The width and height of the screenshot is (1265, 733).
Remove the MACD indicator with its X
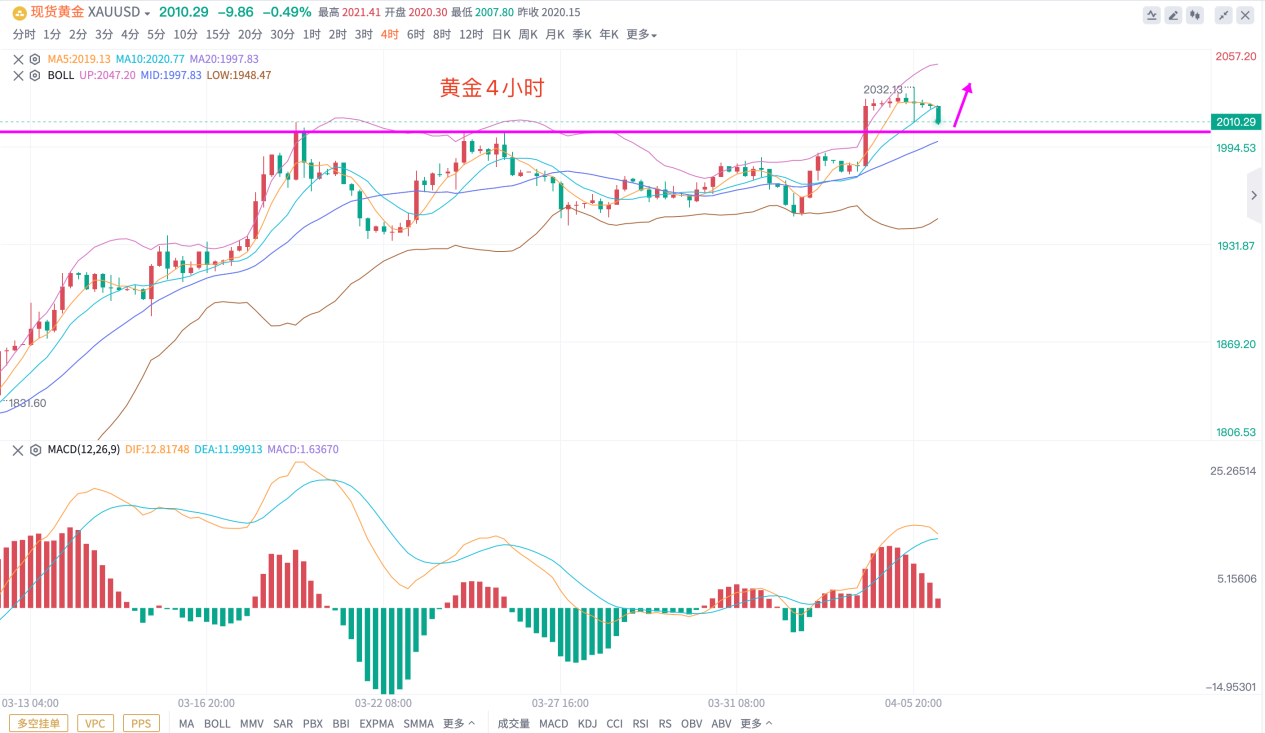(18, 450)
